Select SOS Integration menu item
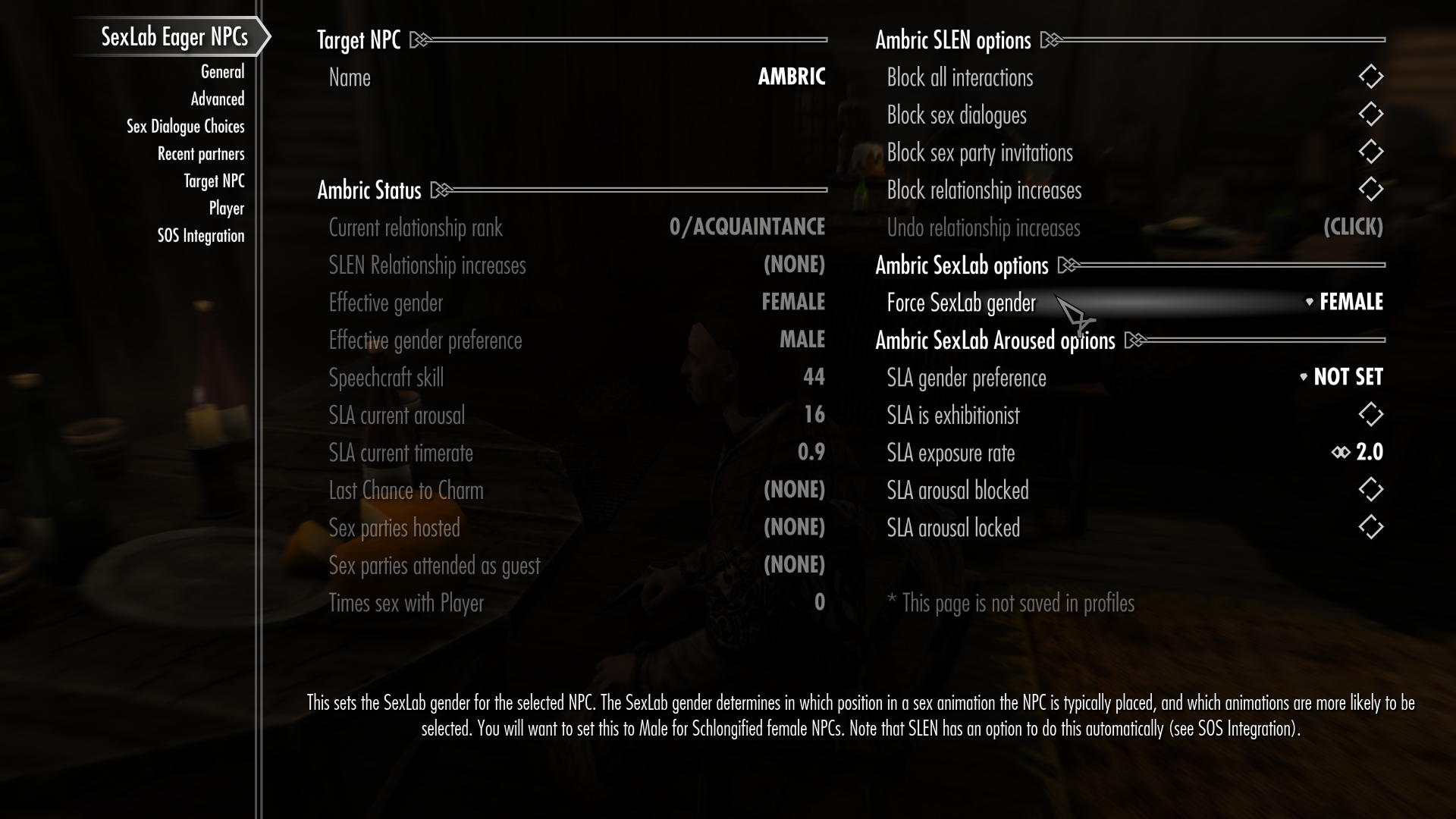1456x819 pixels. click(x=201, y=235)
